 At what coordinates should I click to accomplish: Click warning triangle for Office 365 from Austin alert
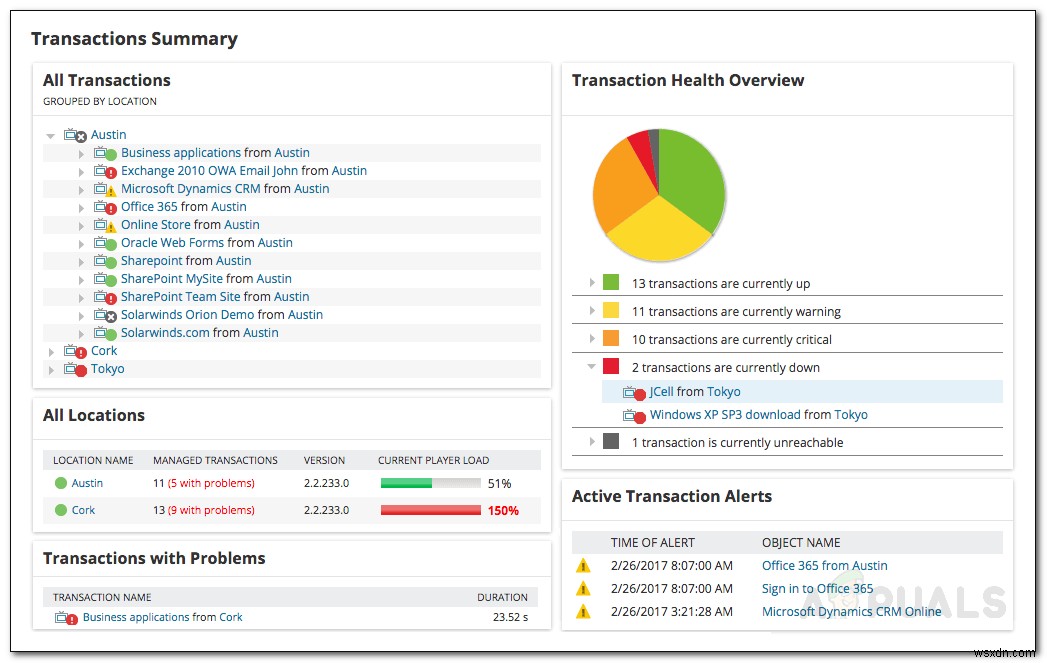(x=583, y=566)
